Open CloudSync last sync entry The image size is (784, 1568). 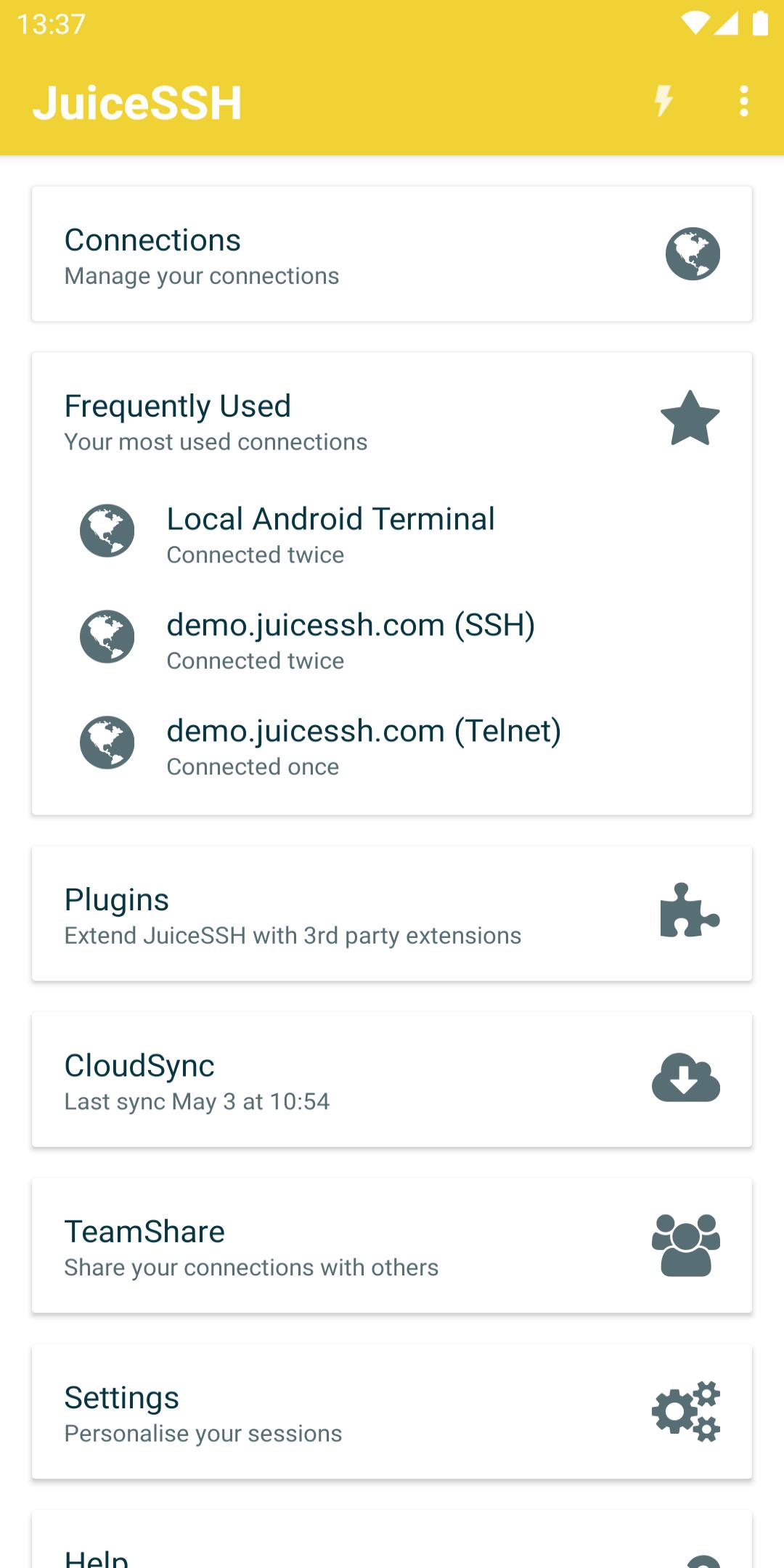click(x=392, y=1079)
